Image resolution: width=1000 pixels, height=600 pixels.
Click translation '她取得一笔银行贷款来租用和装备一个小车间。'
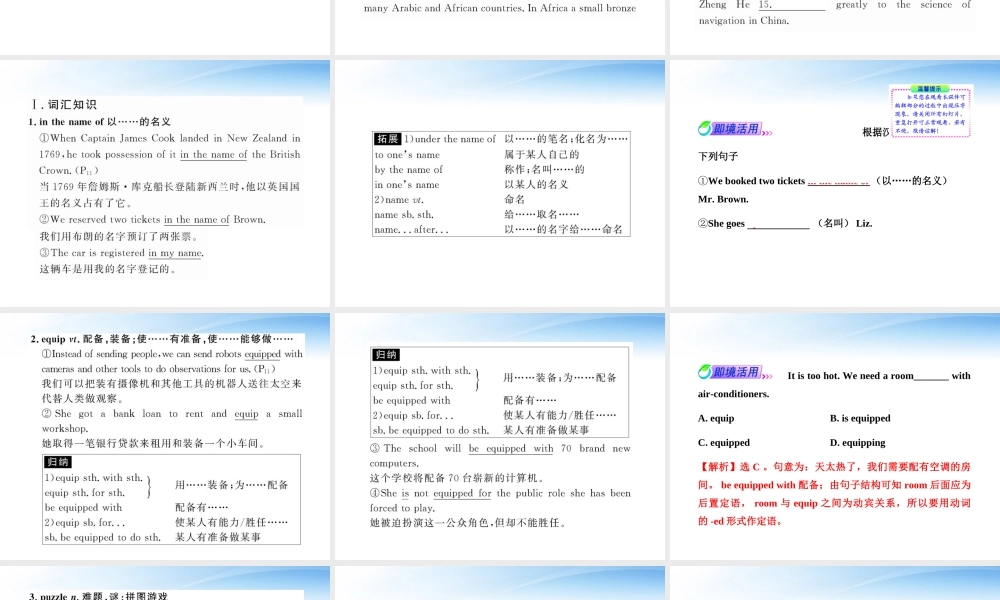tap(153, 443)
